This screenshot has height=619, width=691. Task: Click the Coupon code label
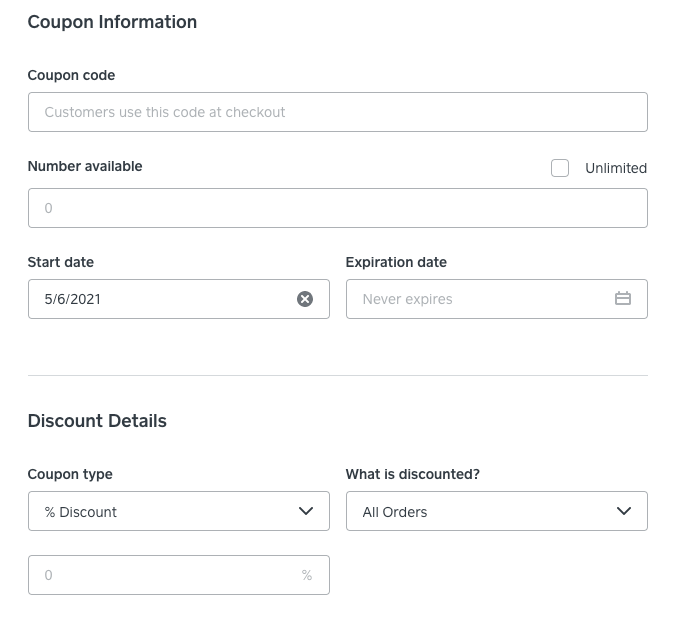(71, 75)
